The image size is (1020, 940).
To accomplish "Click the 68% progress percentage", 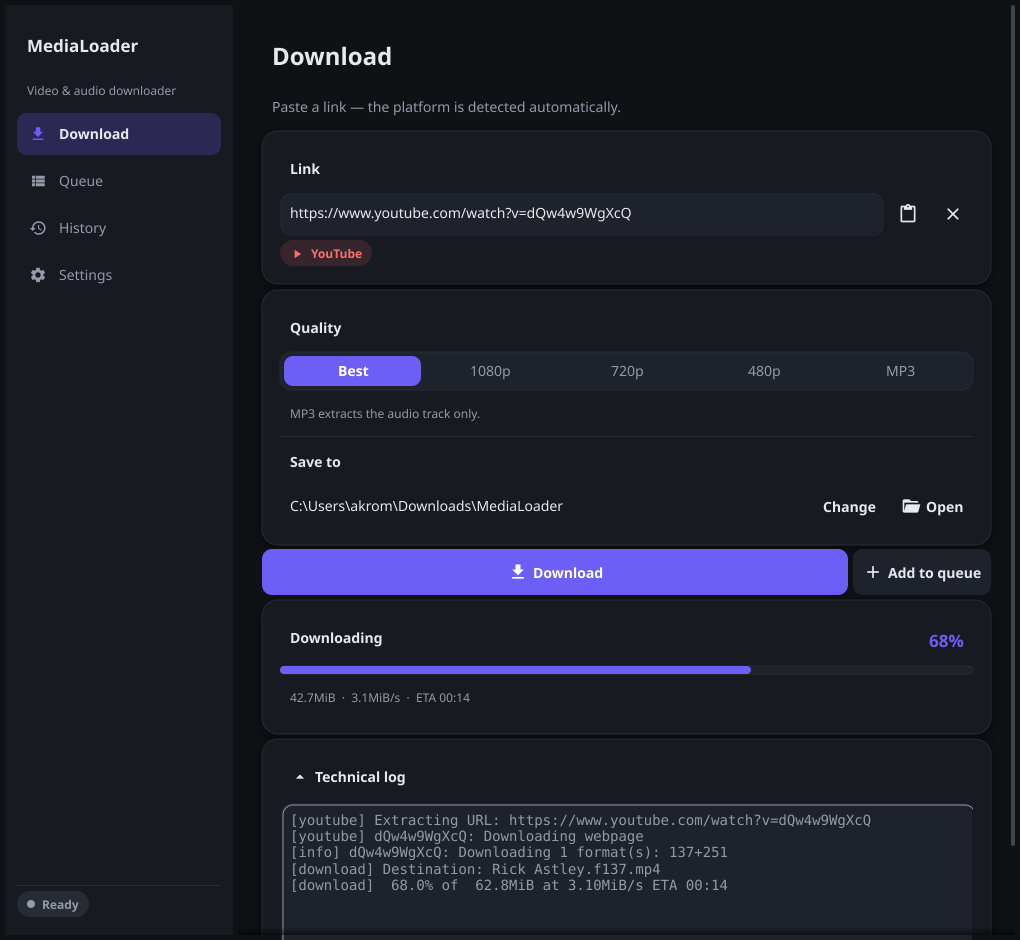I will pyautogui.click(x=946, y=641).
